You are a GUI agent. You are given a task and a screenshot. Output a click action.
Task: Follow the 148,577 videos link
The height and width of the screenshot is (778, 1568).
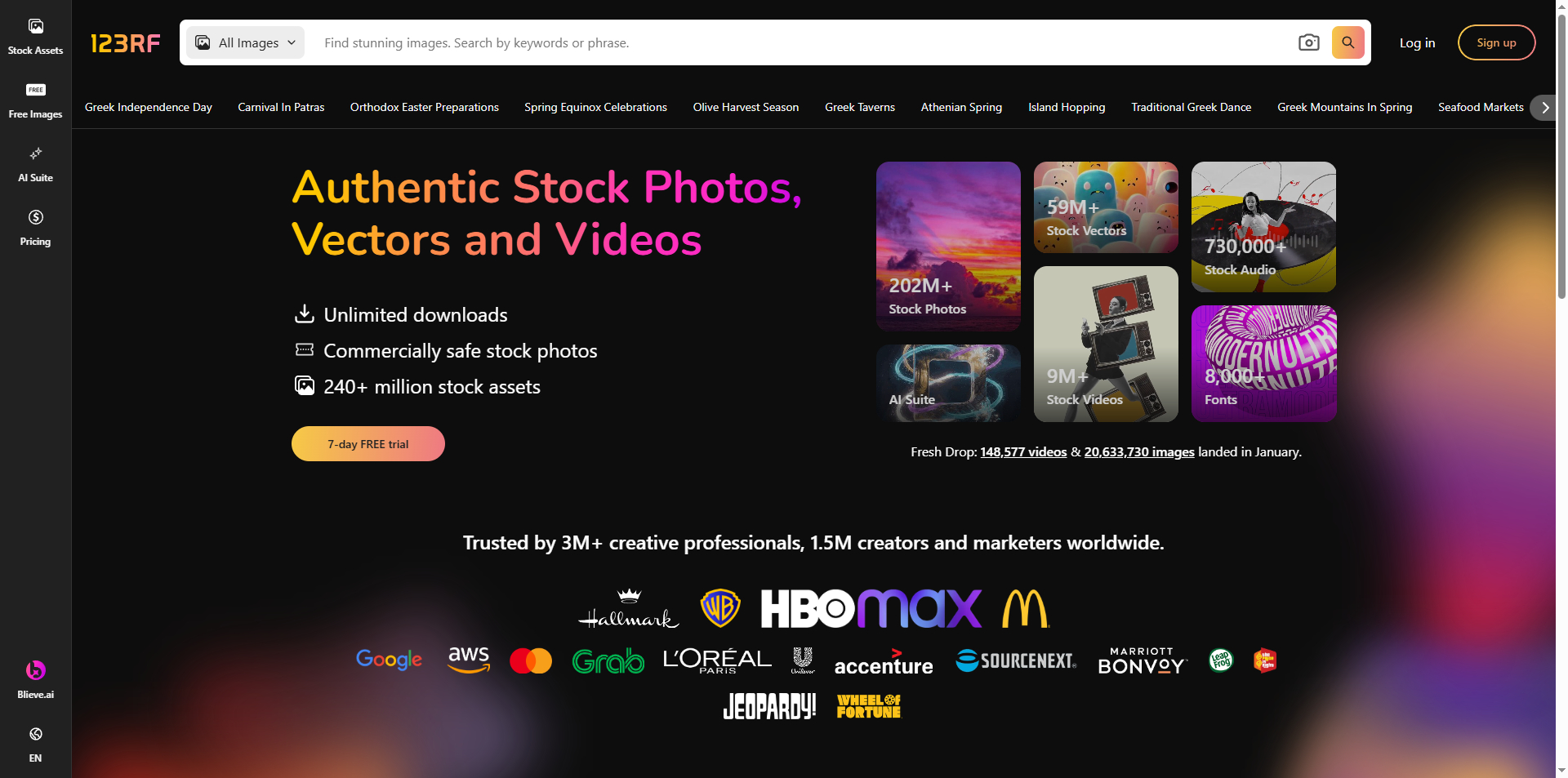click(x=1023, y=452)
